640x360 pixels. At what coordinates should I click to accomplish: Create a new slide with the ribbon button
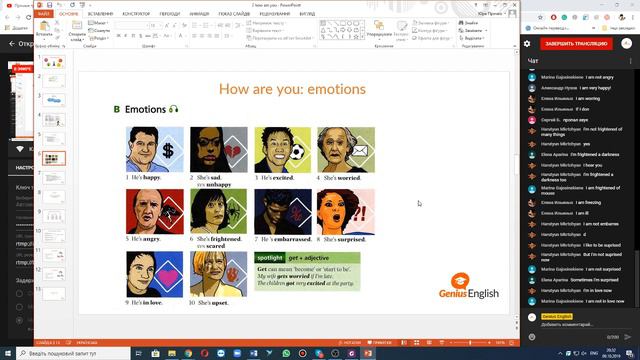tap(77, 30)
